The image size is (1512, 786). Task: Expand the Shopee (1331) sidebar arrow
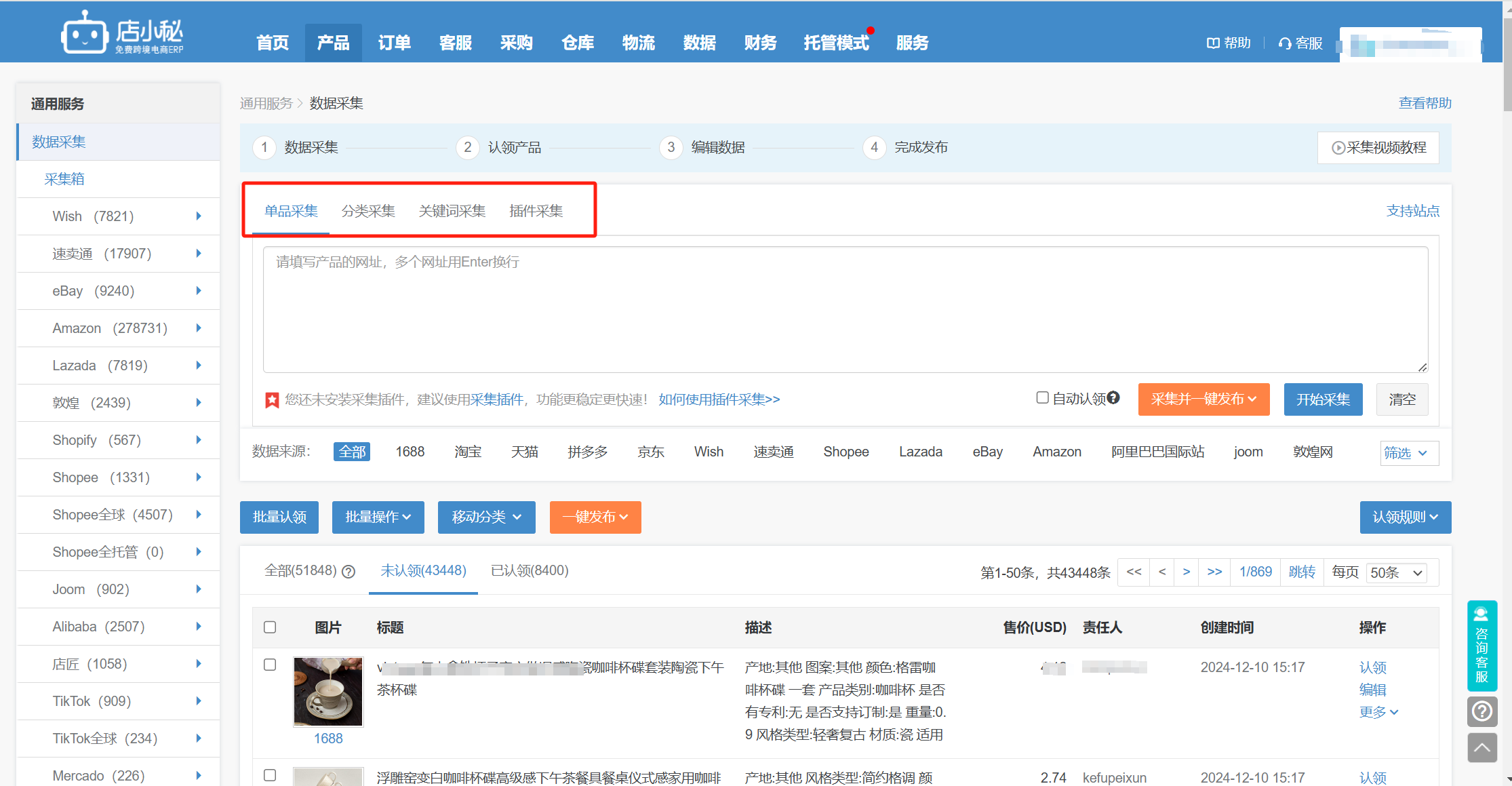pyautogui.click(x=199, y=477)
